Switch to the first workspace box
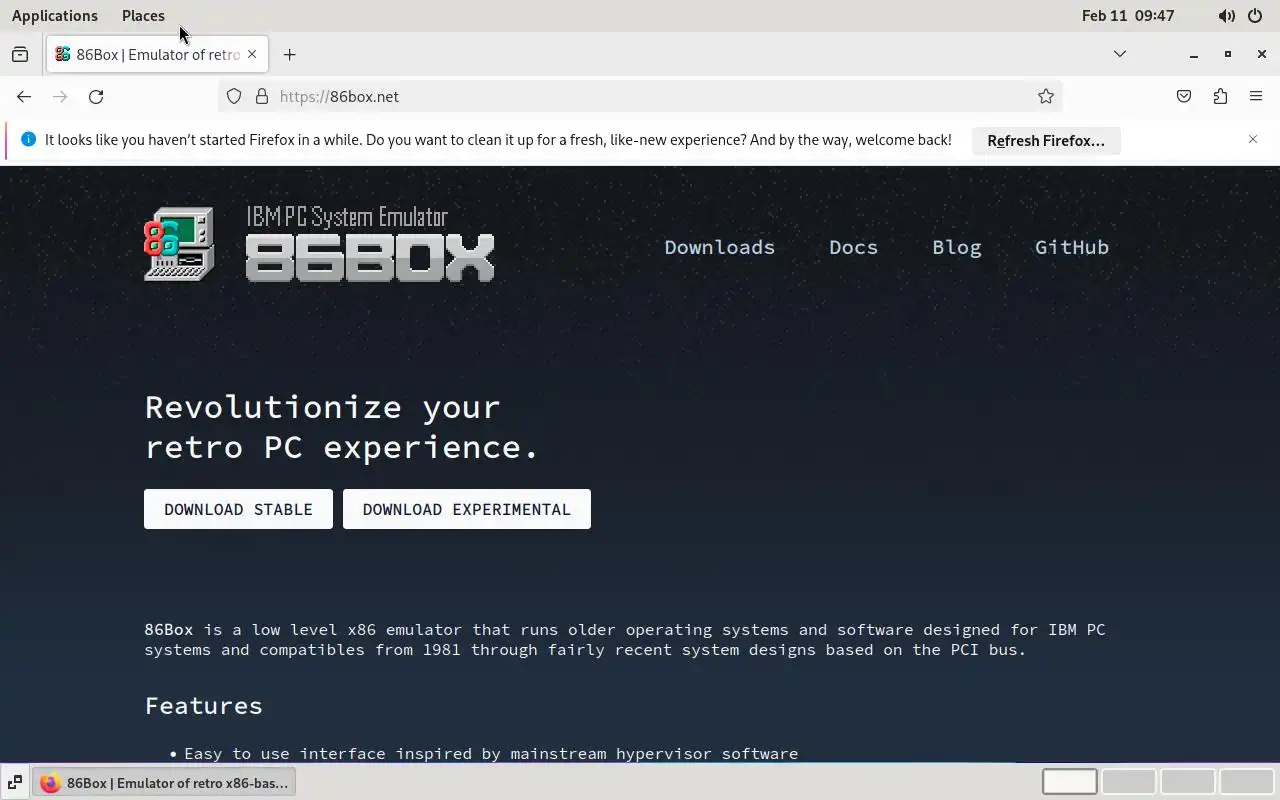This screenshot has width=1280, height=800. [x=1070, y=782]
